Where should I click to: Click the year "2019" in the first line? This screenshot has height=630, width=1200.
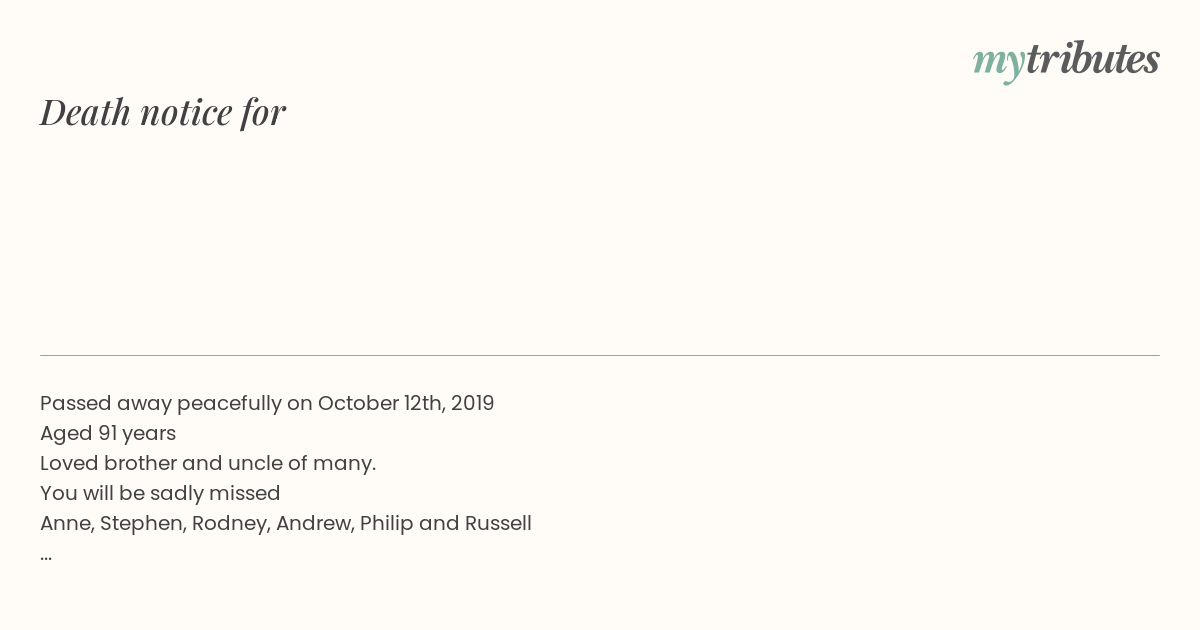(x=472, y=403)
